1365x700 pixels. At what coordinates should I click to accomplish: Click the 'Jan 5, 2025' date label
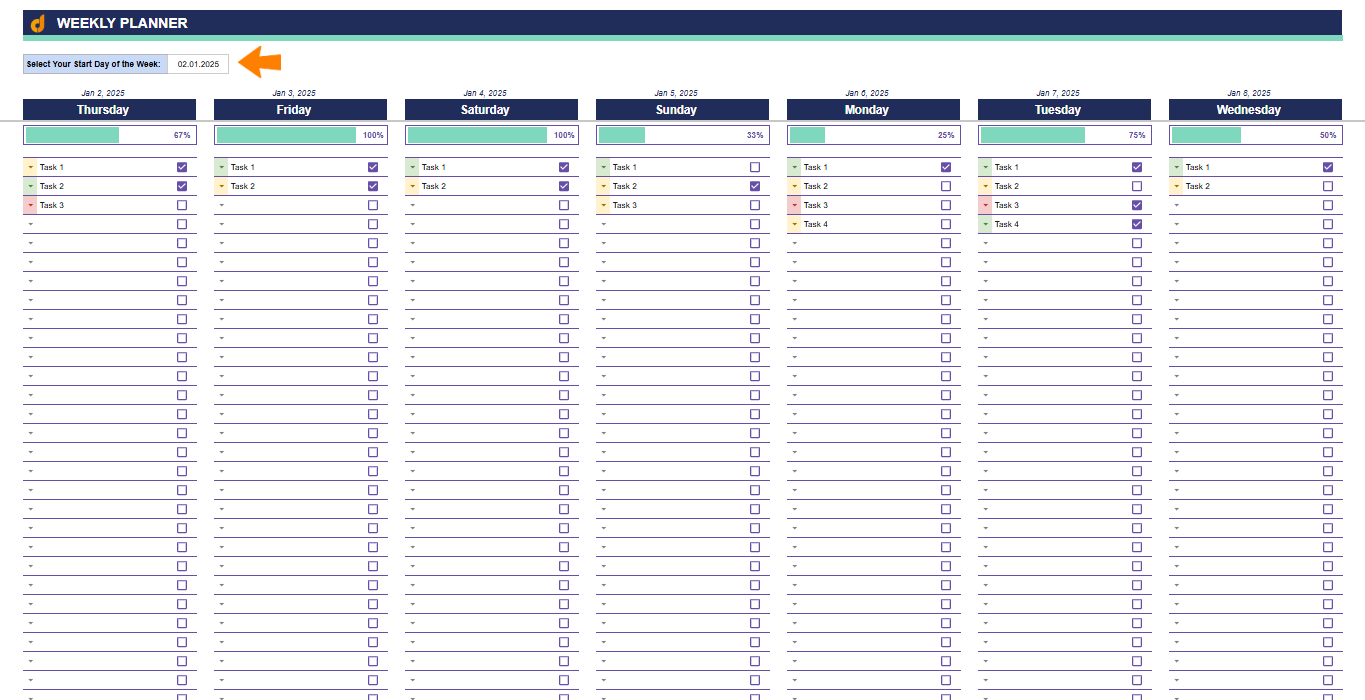coord(676,93)
